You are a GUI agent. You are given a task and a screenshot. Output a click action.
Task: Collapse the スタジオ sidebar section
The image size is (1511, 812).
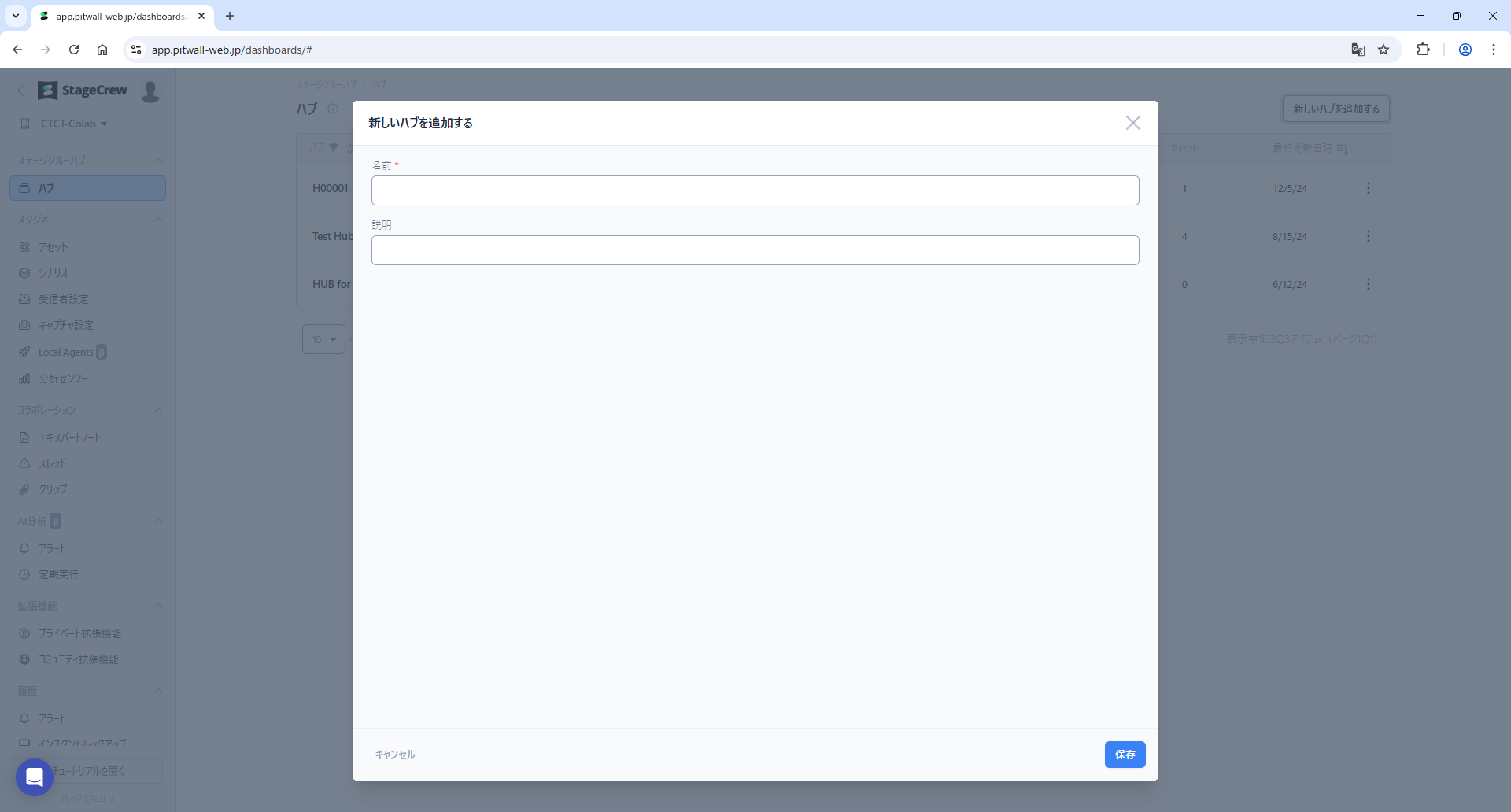158,220
